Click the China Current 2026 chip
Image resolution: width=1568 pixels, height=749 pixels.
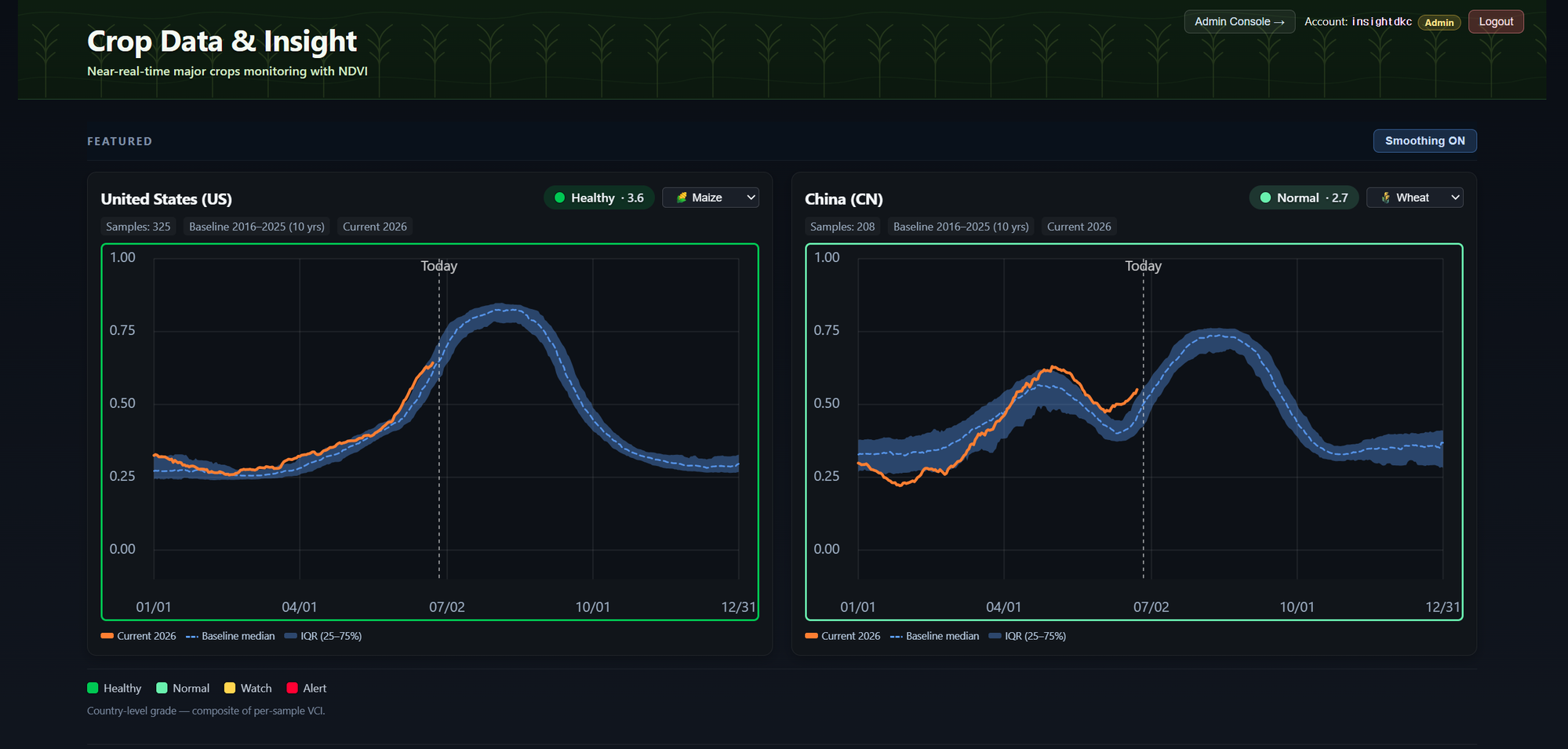[1079, 227]
